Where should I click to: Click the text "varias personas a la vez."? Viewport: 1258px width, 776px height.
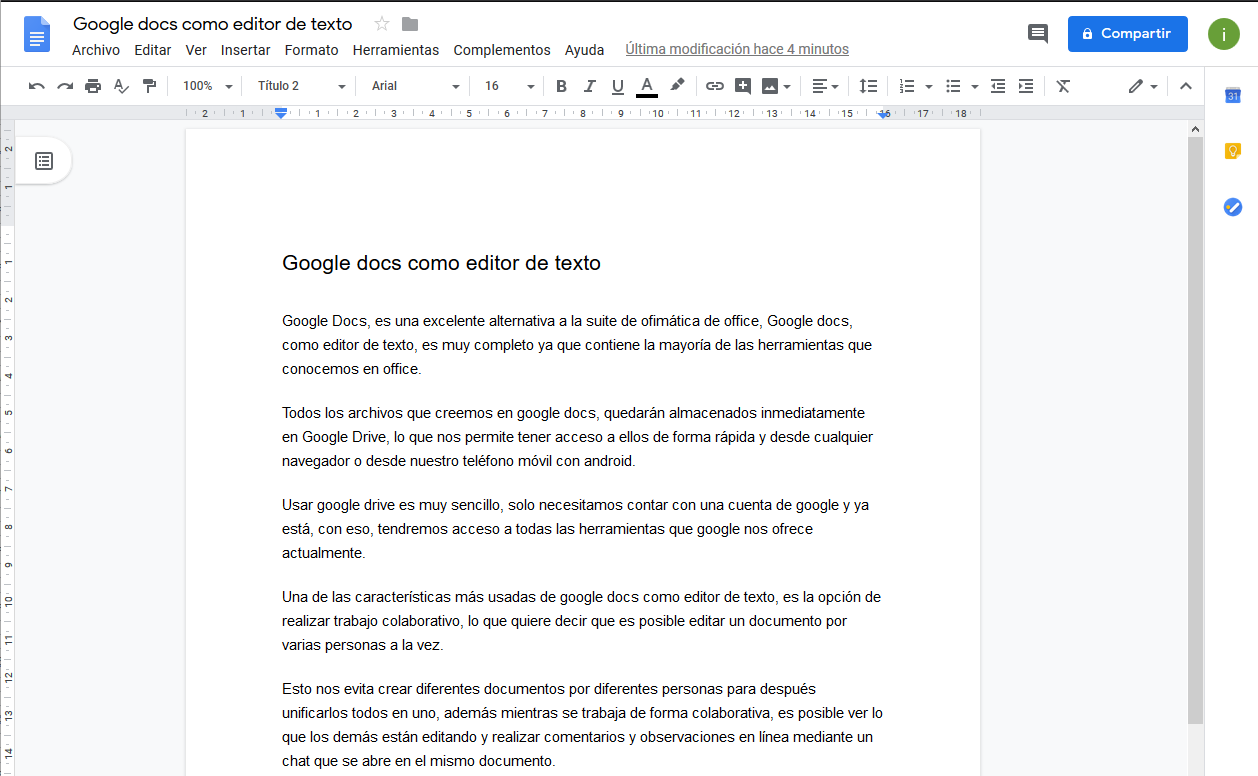click(362, 645)
